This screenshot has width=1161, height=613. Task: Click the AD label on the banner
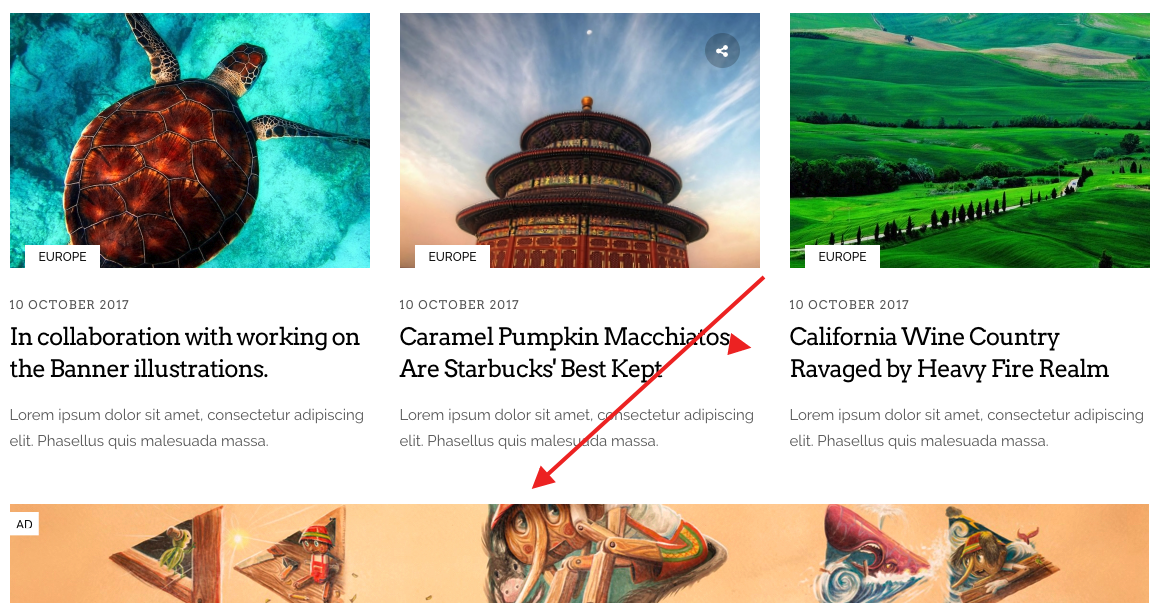click(24, 524)
